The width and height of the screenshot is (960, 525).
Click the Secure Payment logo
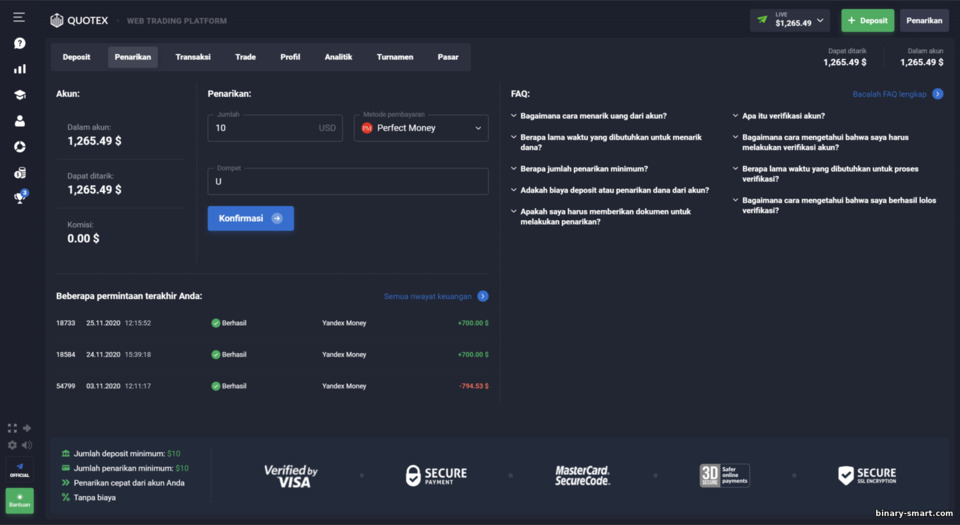pos(436,475)
